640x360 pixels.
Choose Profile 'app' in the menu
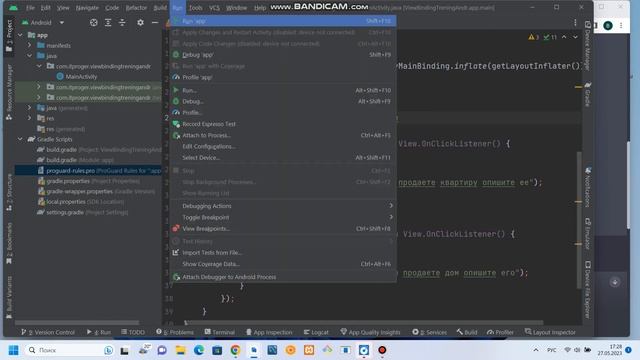[x=283, y=77]
